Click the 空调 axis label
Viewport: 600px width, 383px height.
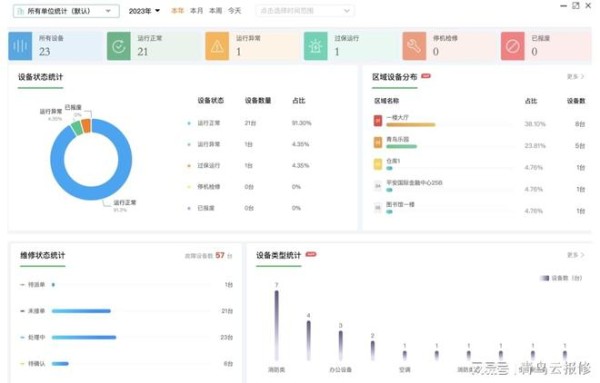click(x=404, y=370)
